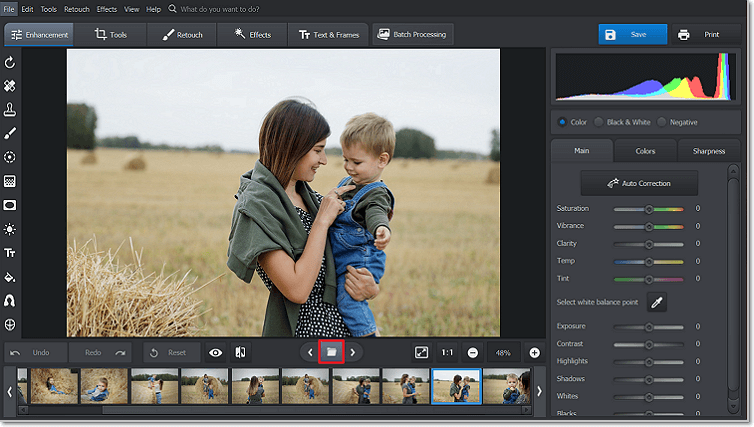The image size is (754, 427).
Task: Select the rotate tool in left sidebar
Action: point(10,63)
